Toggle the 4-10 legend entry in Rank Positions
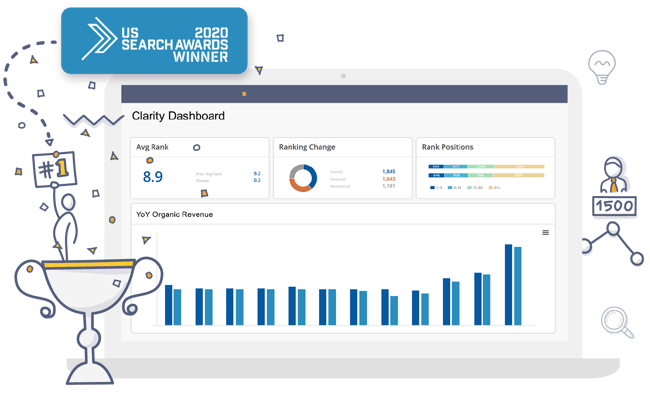 point(455,188)
